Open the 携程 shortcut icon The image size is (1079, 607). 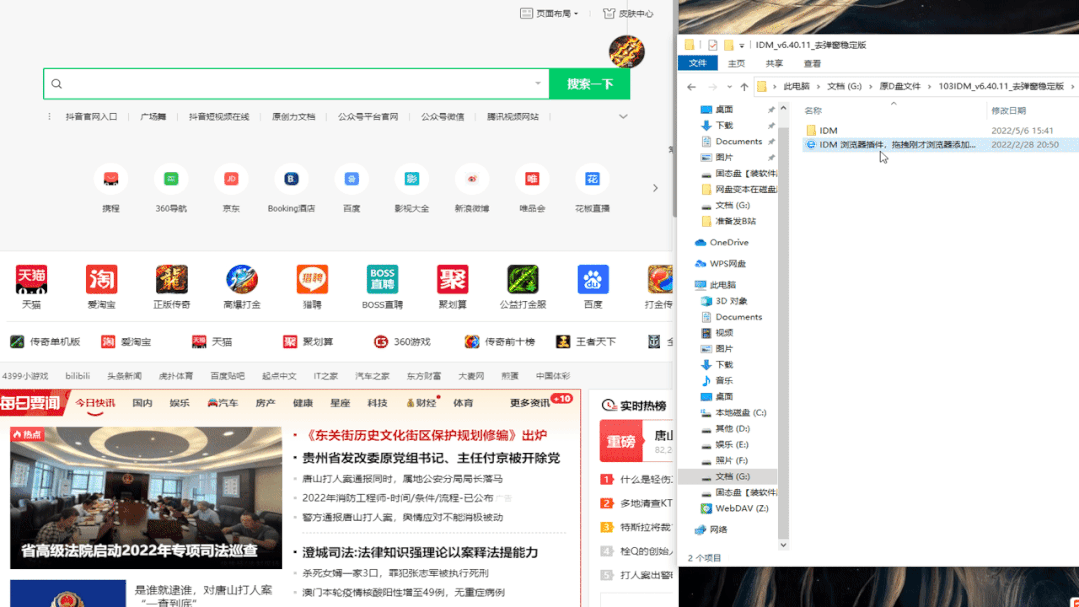(111, 179)
